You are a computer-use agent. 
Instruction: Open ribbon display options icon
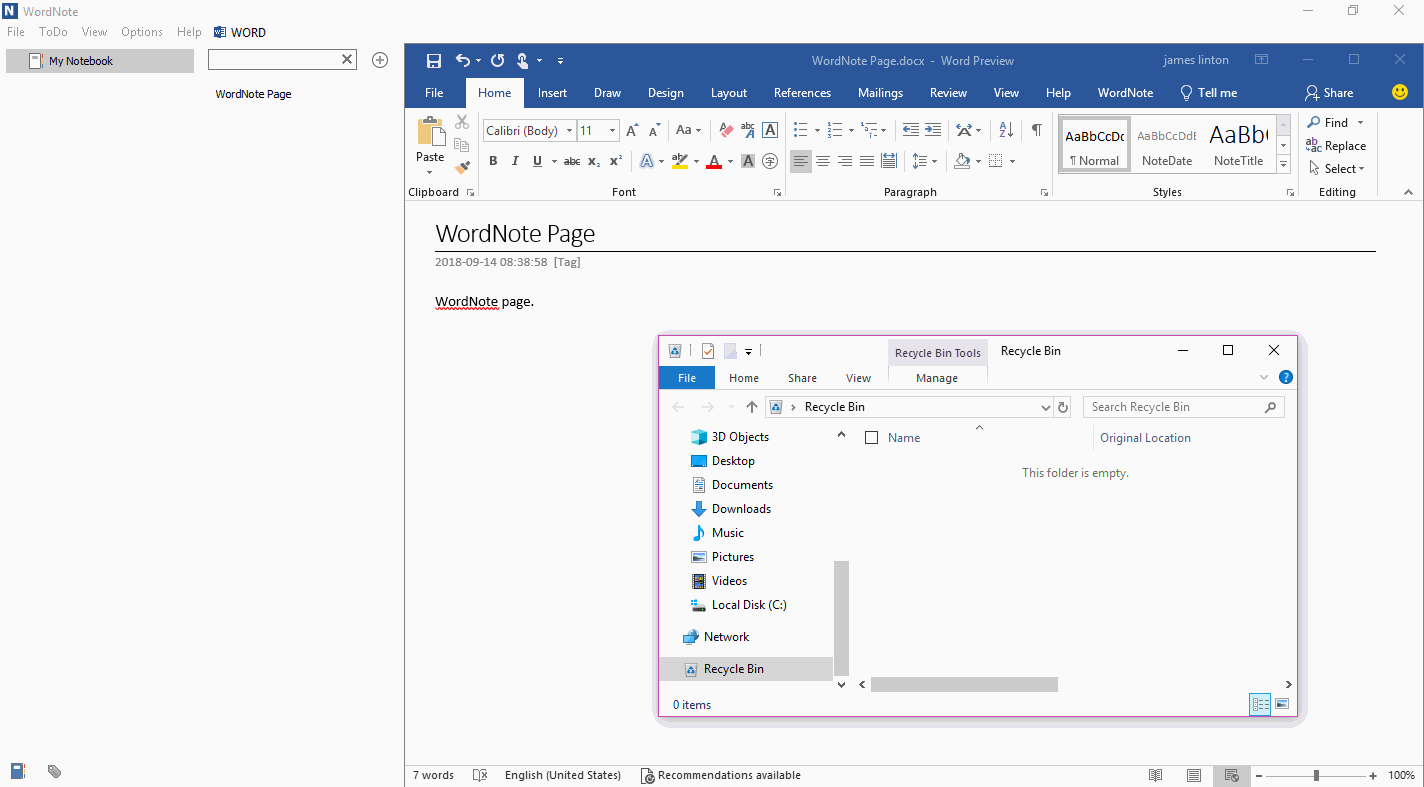[1262, 60]
